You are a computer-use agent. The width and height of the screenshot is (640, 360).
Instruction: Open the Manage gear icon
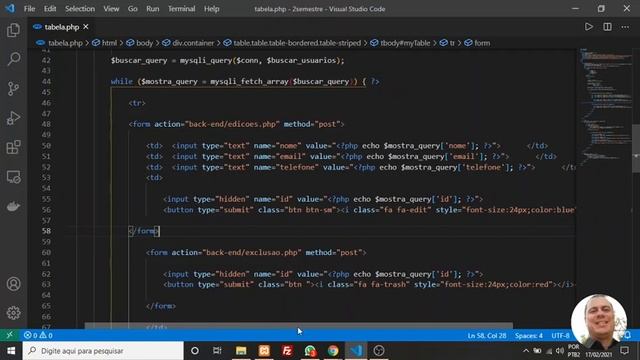click(x=13, y=313)
